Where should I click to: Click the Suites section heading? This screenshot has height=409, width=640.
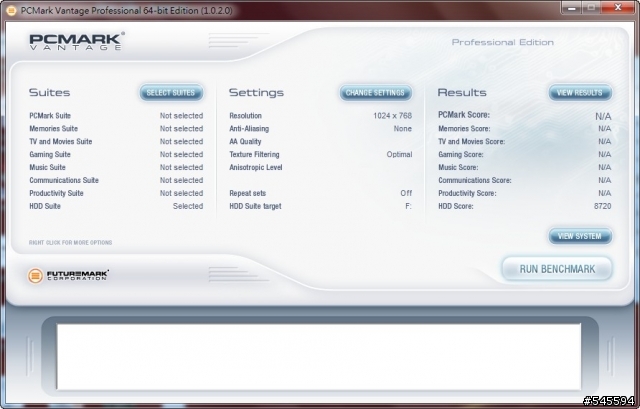[x=49, y=93]
